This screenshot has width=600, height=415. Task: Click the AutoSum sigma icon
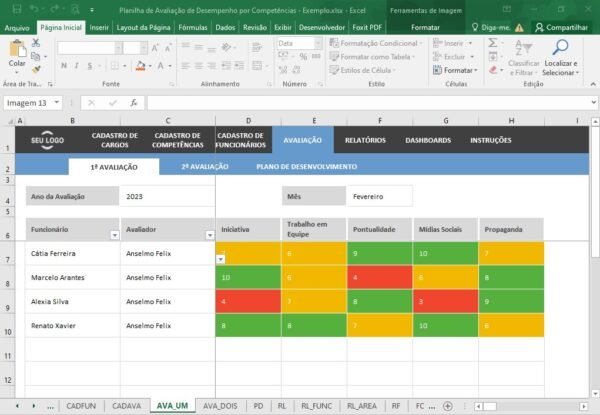(493, 42)
